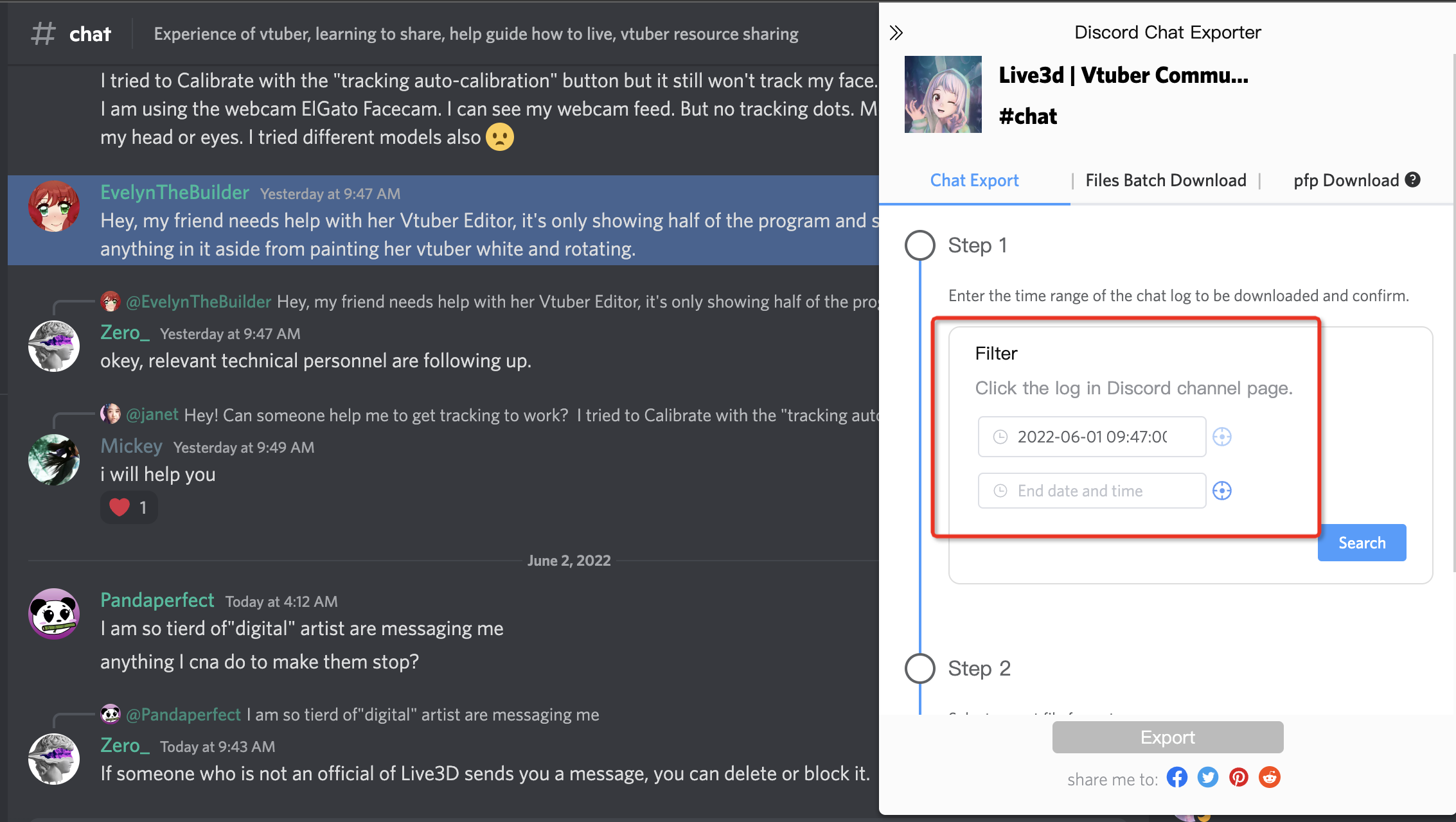This screenshot has width=1456, height=822.
Task: Click Search to filter chat logs
Action: coord(1362,542)
